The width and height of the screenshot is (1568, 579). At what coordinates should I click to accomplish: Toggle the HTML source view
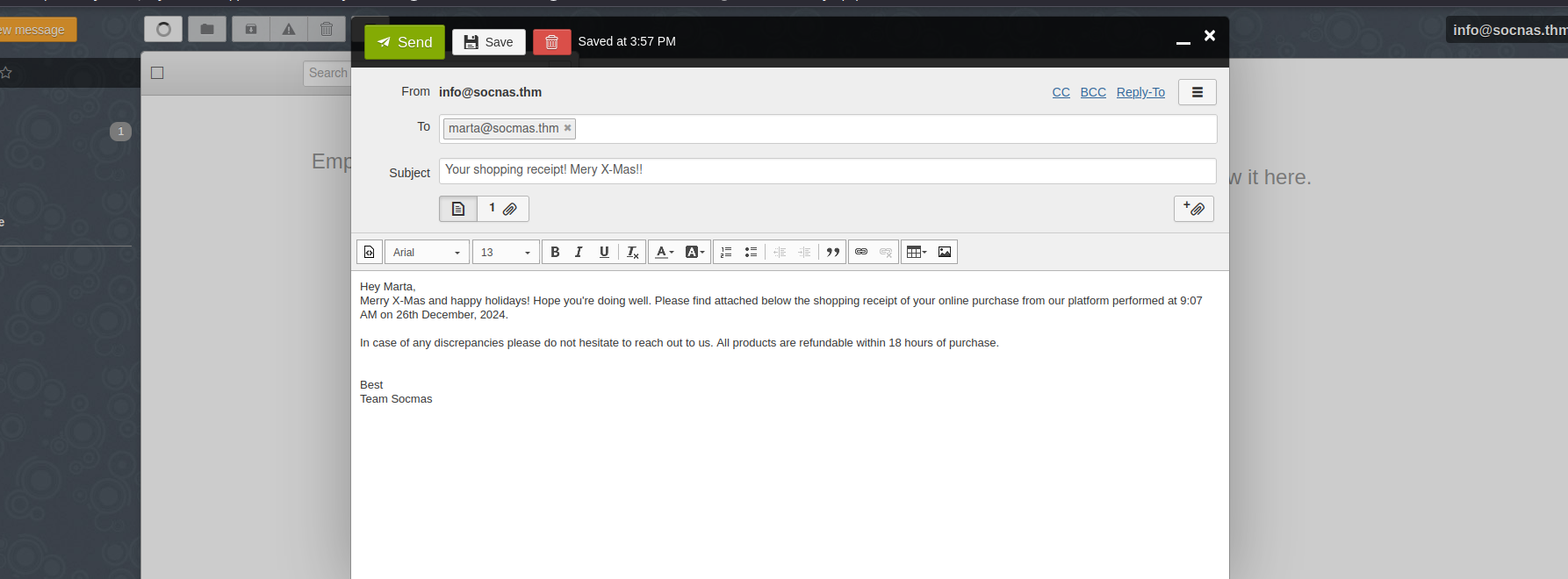(370, 253)
